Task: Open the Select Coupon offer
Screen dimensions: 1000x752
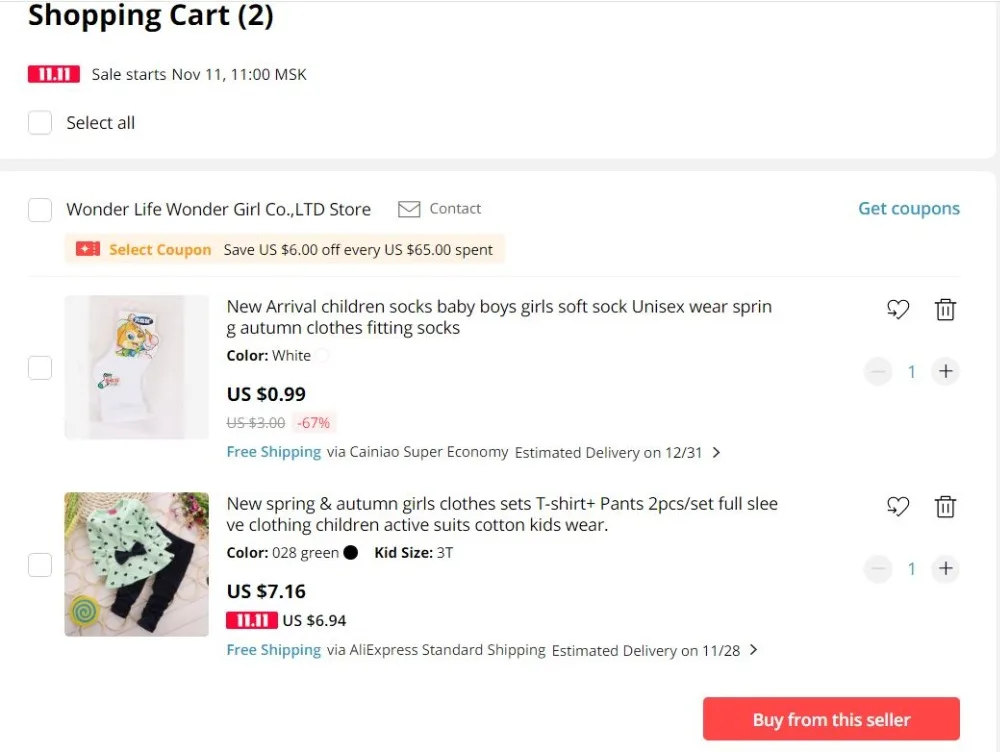Action: click(x=160, y=249)
